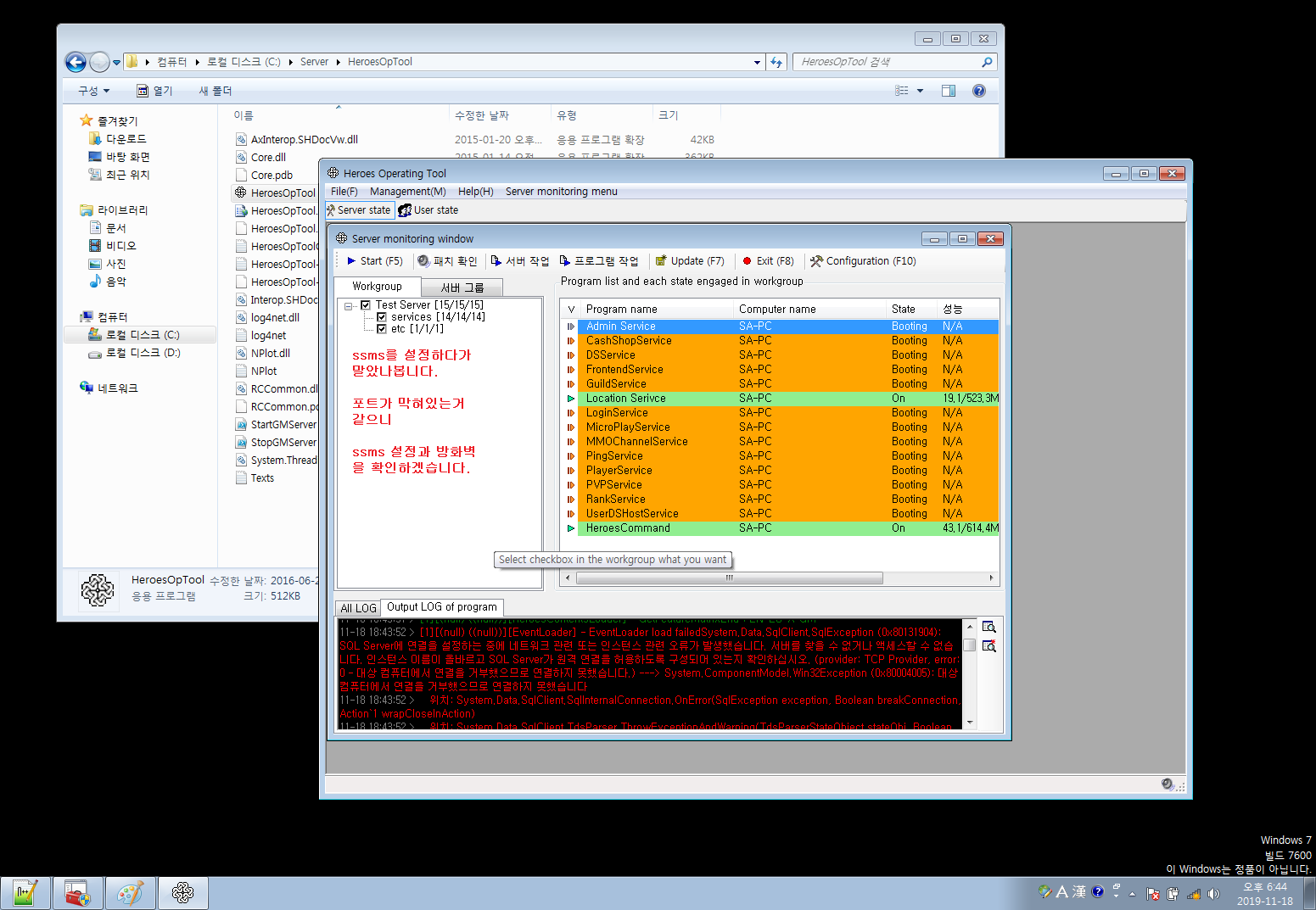Image resolution: width=1316 pixels, height=910 pixels.
Task: Show hidden tray icons arrow
Action: tap(1132, 893)
